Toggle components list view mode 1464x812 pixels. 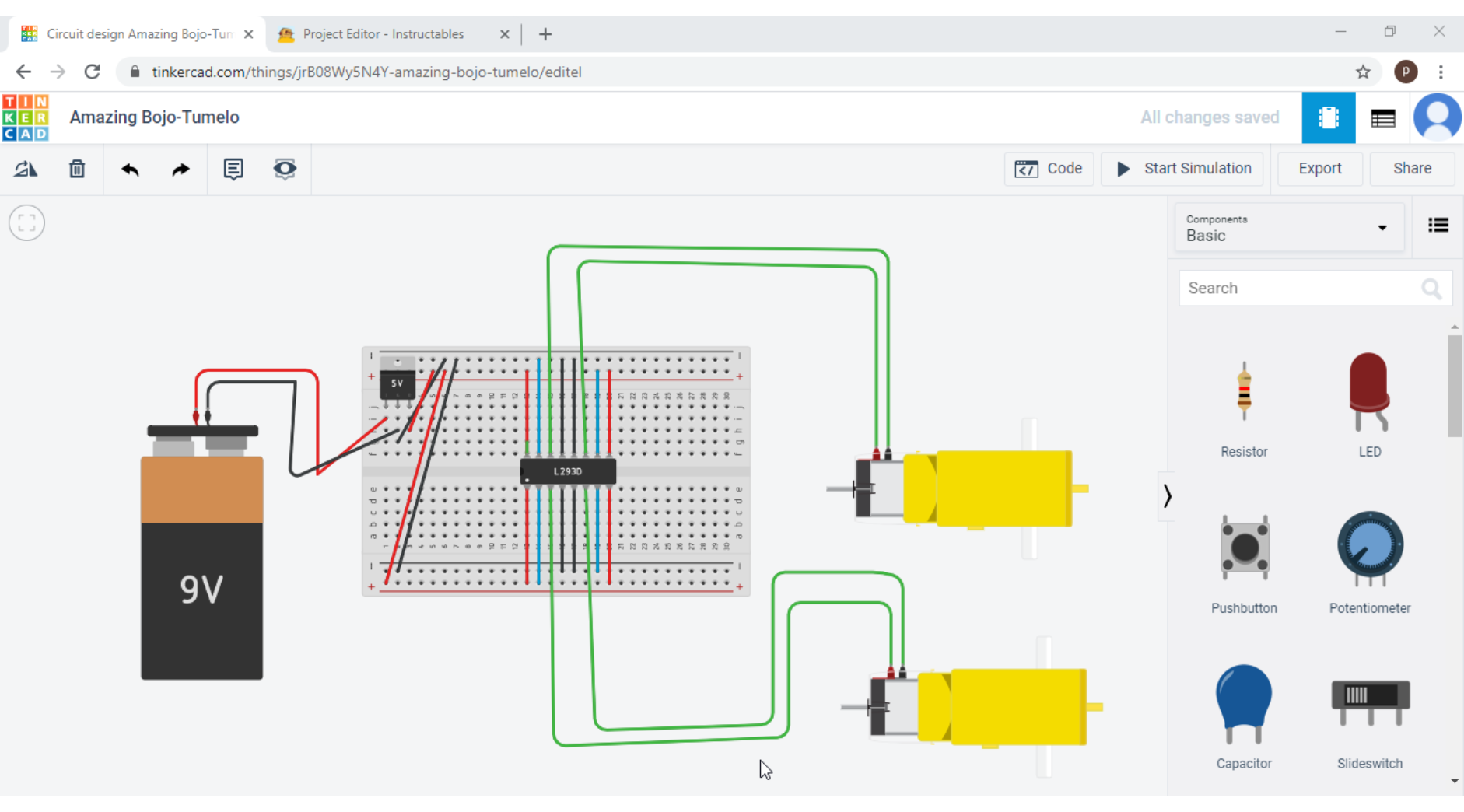click(x=1438, y=226)
